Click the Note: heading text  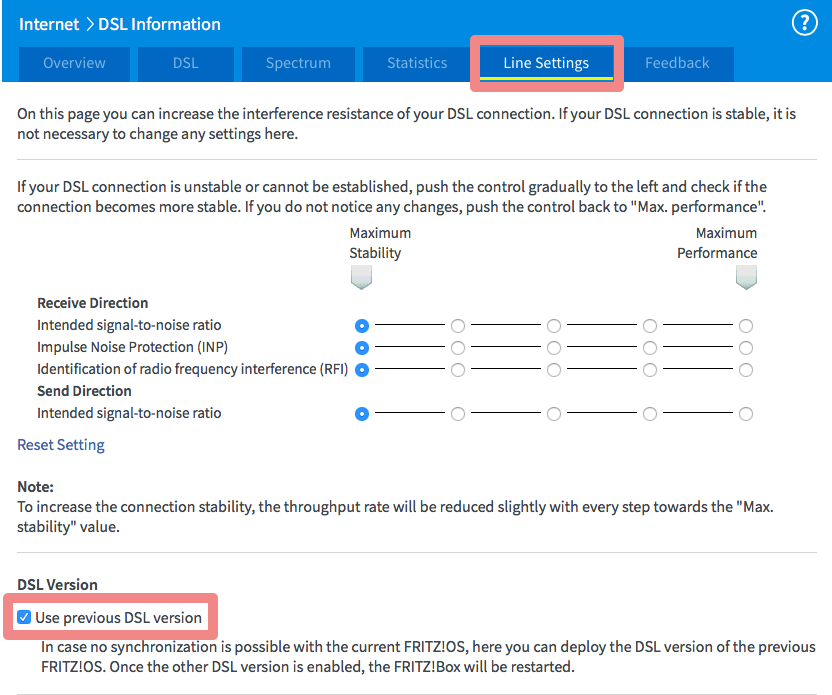36,487
